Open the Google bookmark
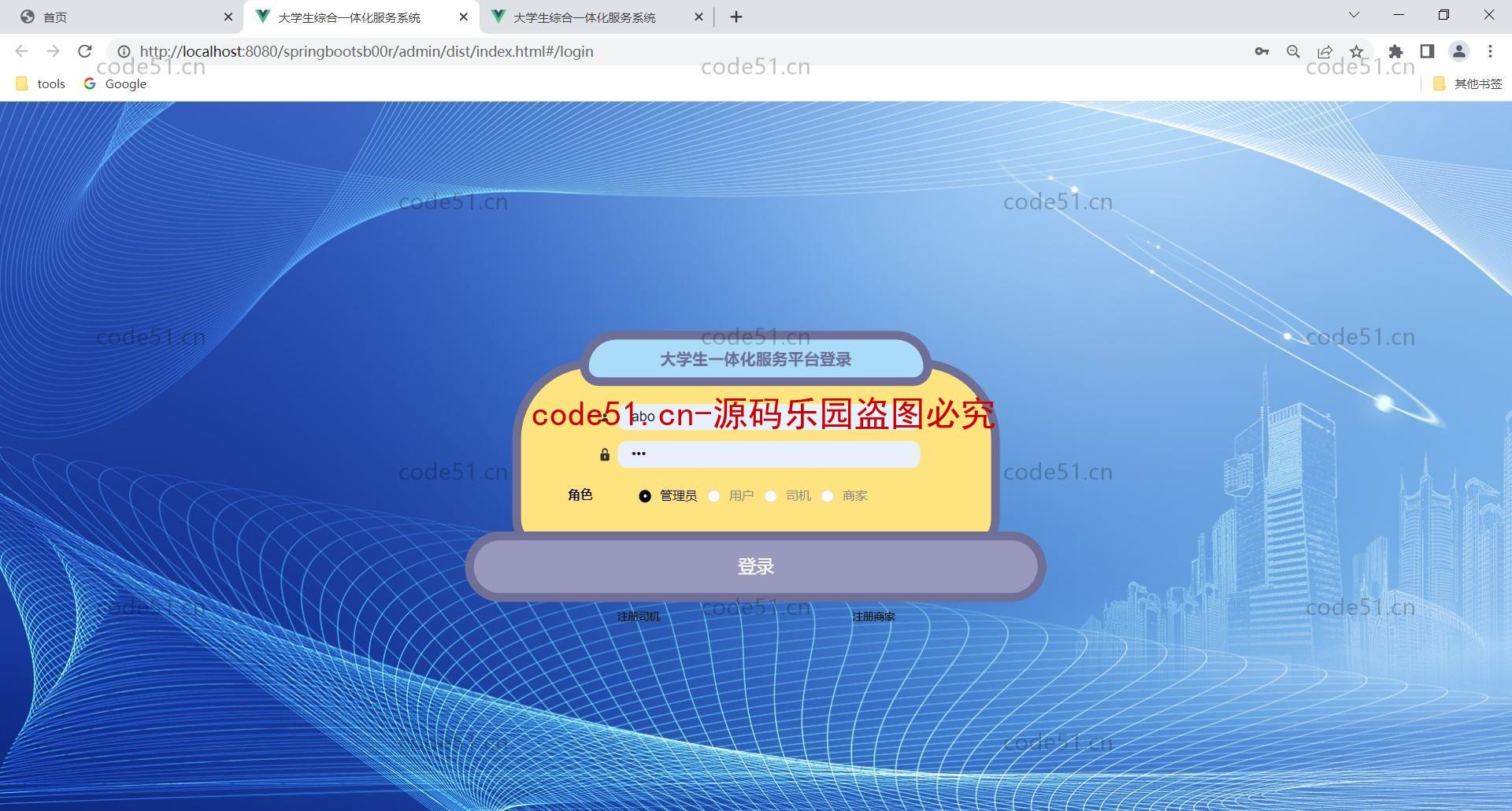Image resolution: width=1512 pixels, height=811 pixels. point(115,83)
